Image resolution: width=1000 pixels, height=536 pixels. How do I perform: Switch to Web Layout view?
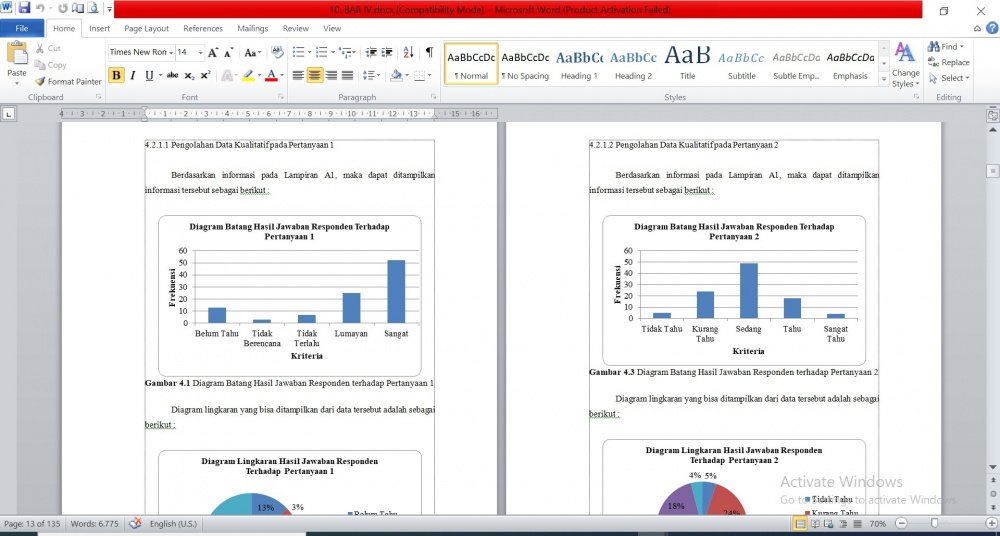click(828, 524)
